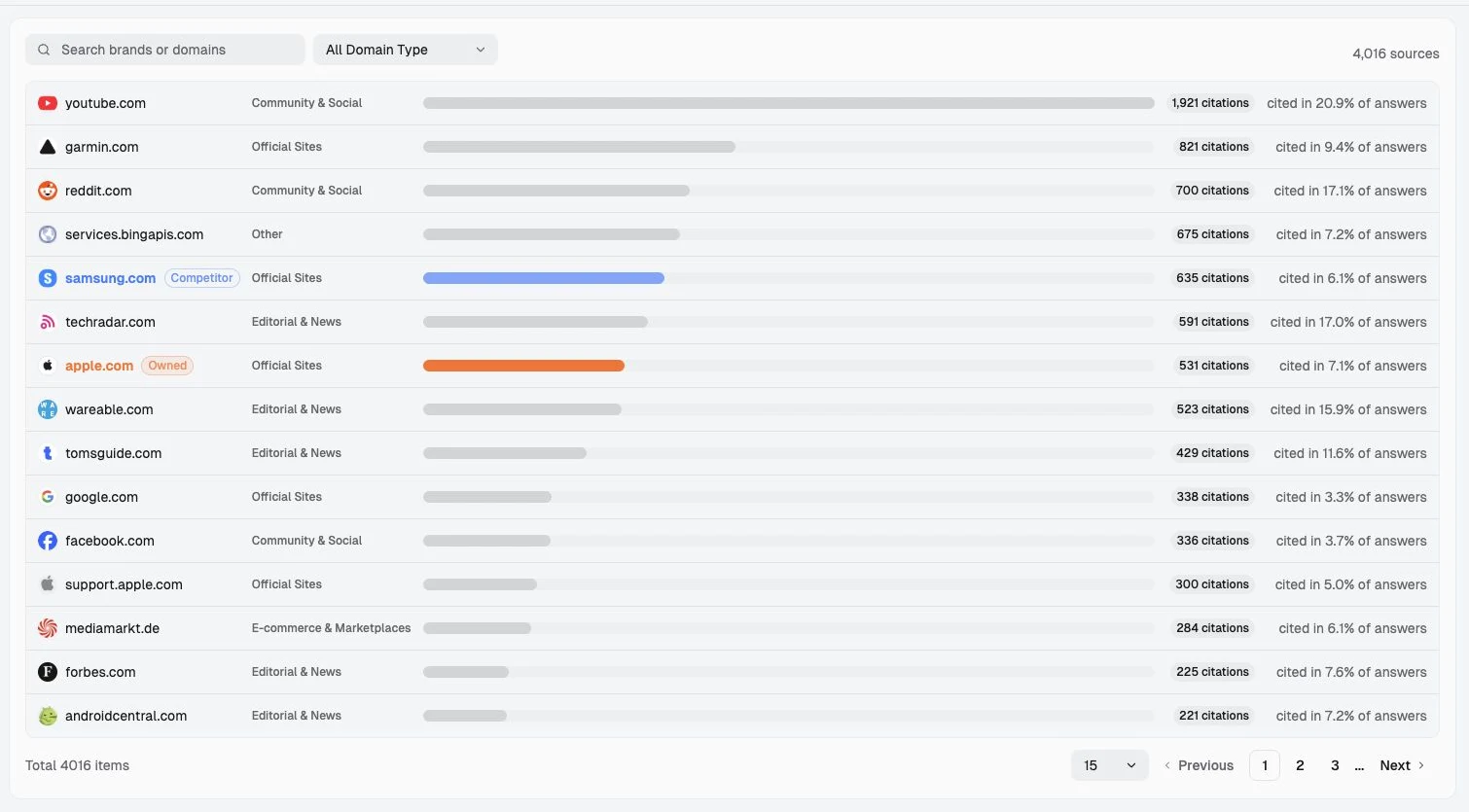Click the blue samsung.com citation bar

(544, 278)
